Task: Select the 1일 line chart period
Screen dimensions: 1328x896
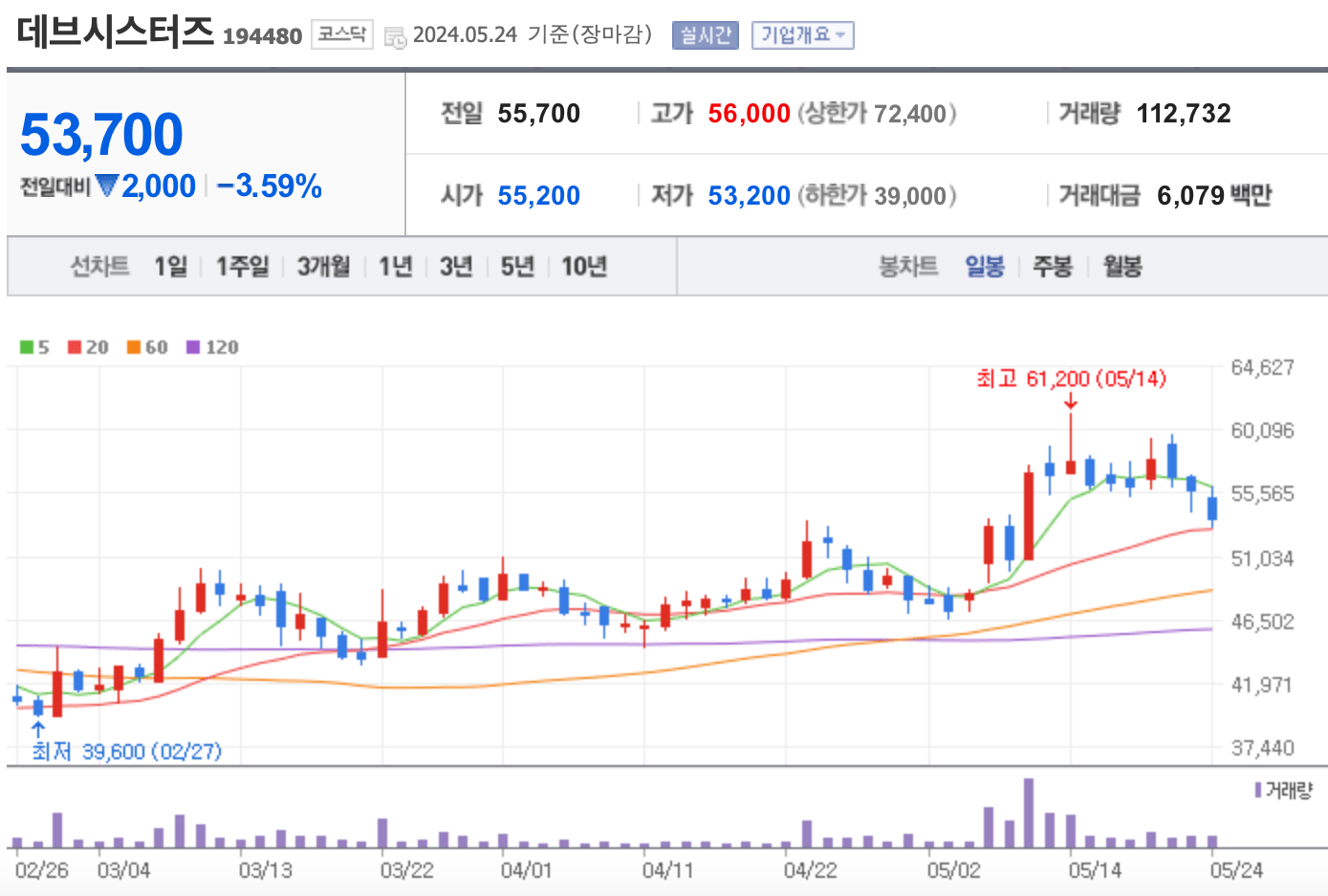Action: [x=170, y=266]
